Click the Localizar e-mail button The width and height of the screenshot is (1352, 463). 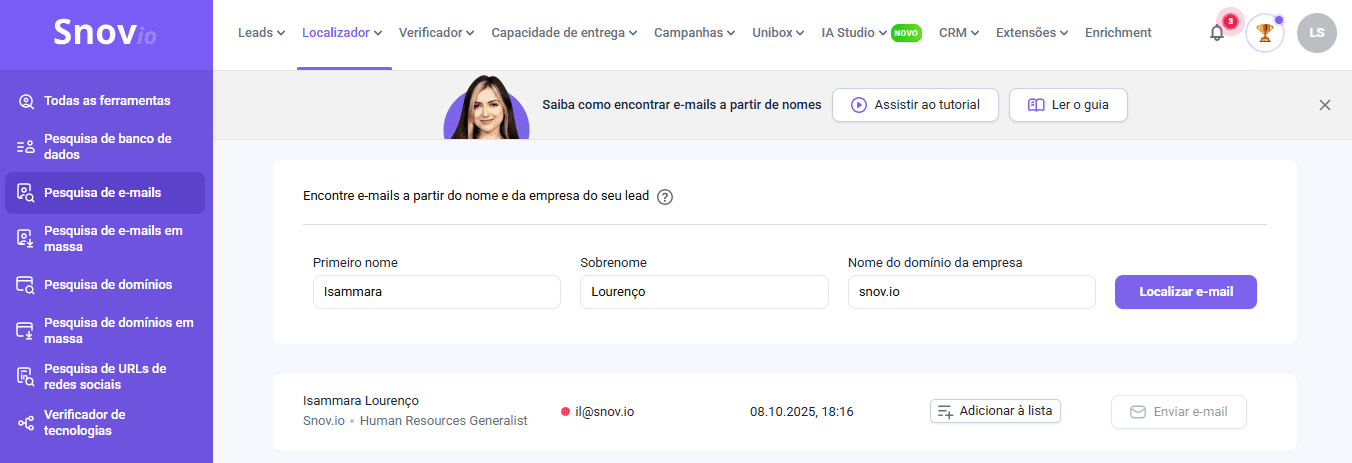point(1185,292)
